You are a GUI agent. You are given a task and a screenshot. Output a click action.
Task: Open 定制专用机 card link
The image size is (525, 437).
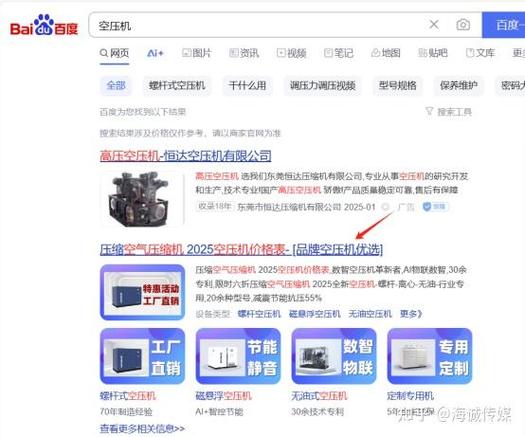410,396
